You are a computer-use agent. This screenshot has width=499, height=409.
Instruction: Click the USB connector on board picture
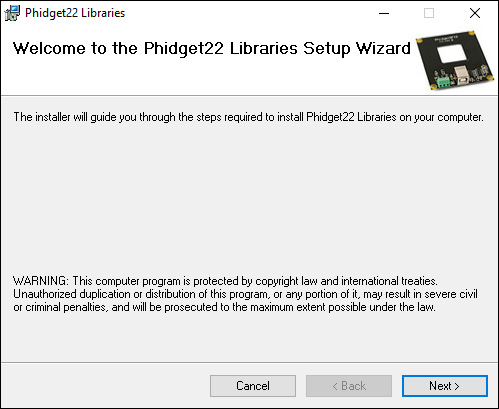[x=461, y=74]
